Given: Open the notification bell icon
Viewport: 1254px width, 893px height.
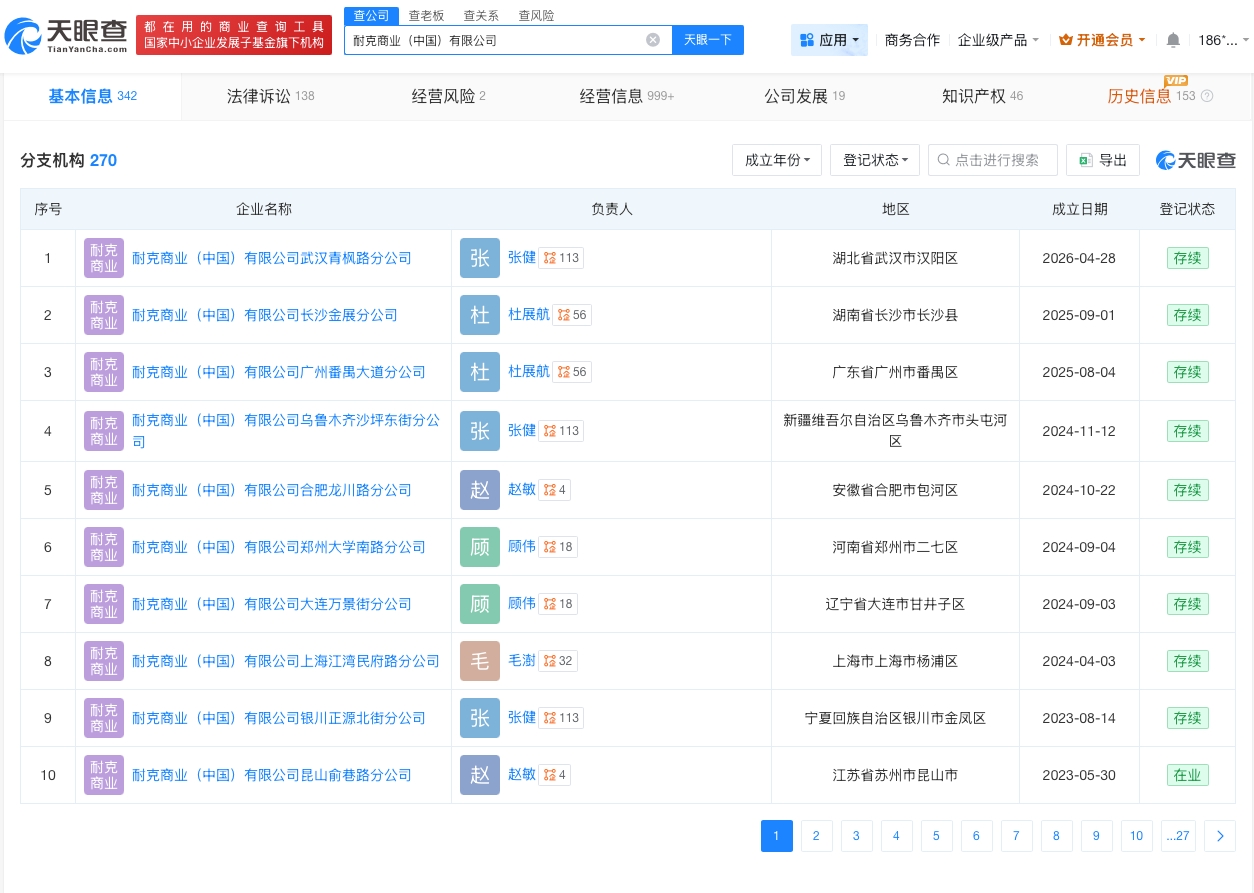Looking at the screenshot, I should coord(1173,40).
